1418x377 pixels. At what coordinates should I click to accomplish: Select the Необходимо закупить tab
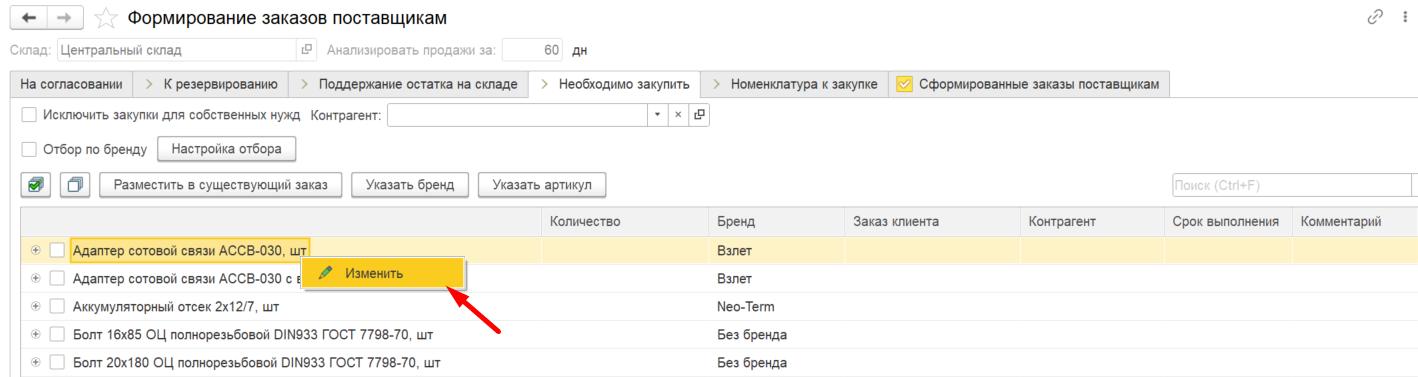615,84
